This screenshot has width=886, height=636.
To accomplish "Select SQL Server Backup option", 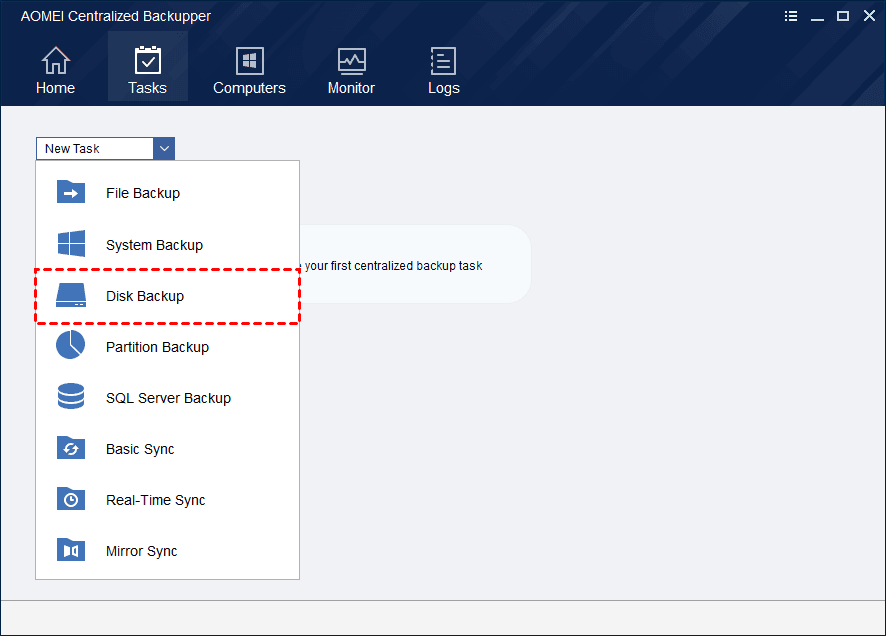I will click(167, 398).
